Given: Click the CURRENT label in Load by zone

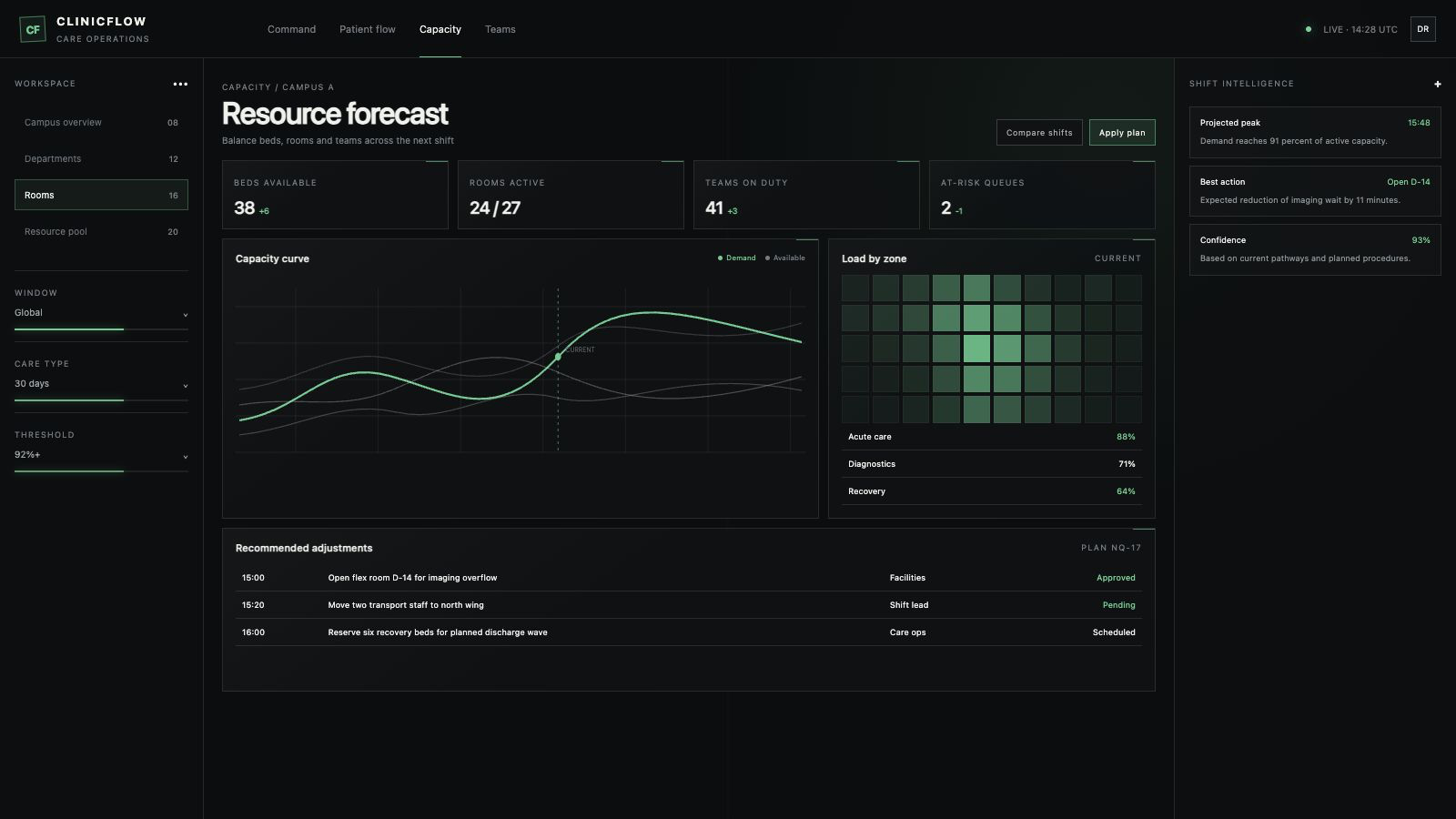Looking at the screenshot, I should tap(1117, 258).
